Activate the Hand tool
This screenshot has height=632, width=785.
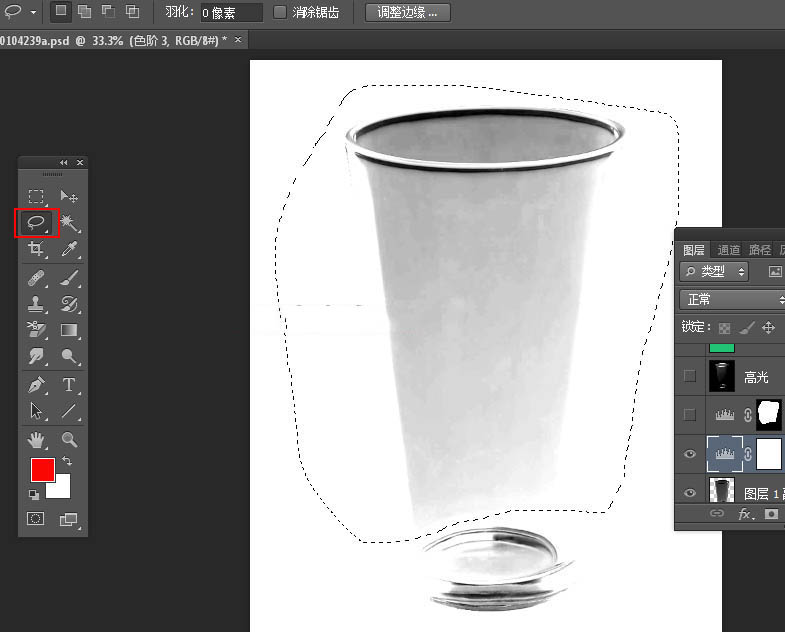point(36,440)
